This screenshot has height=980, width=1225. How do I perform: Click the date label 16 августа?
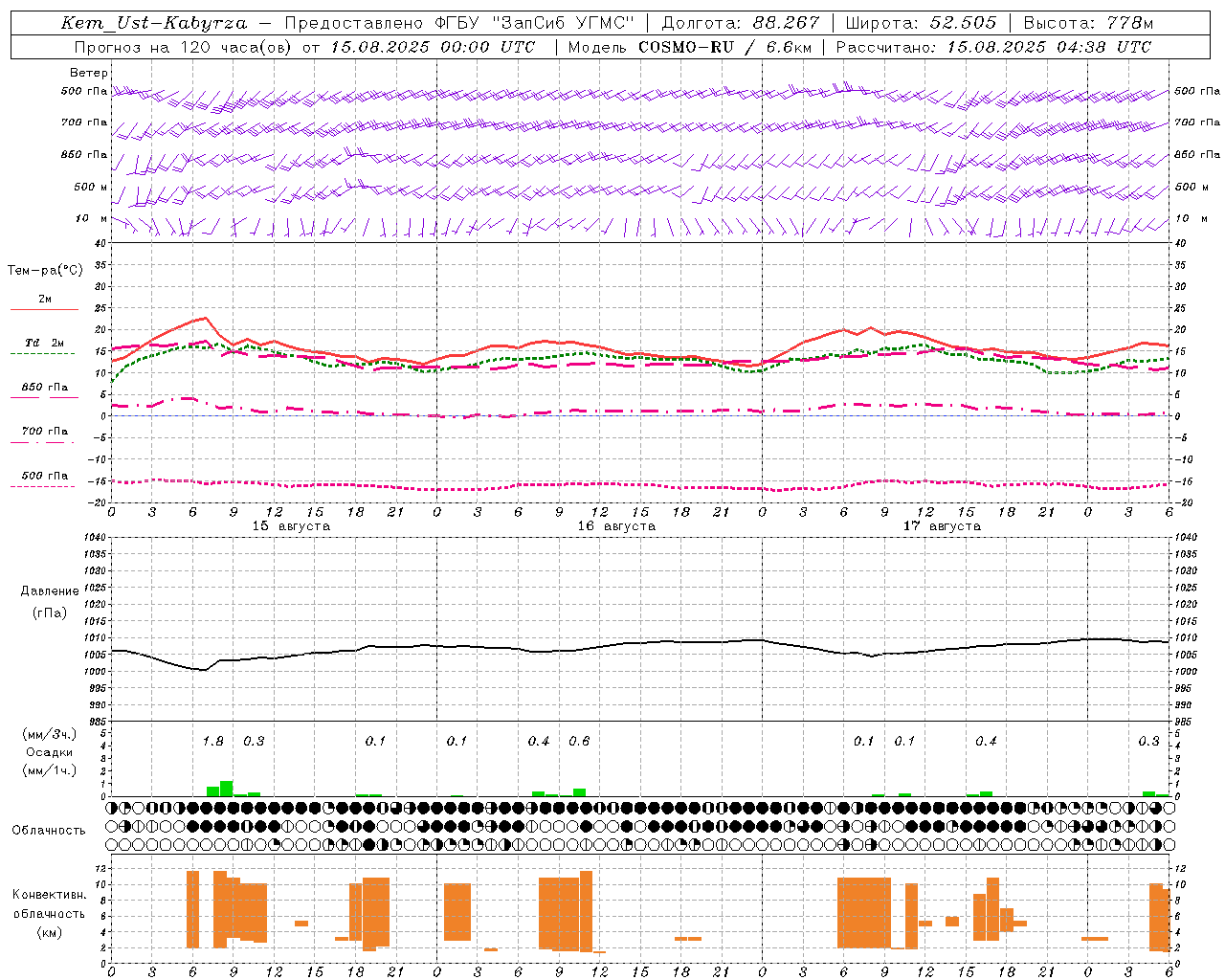tap(616, 526)
